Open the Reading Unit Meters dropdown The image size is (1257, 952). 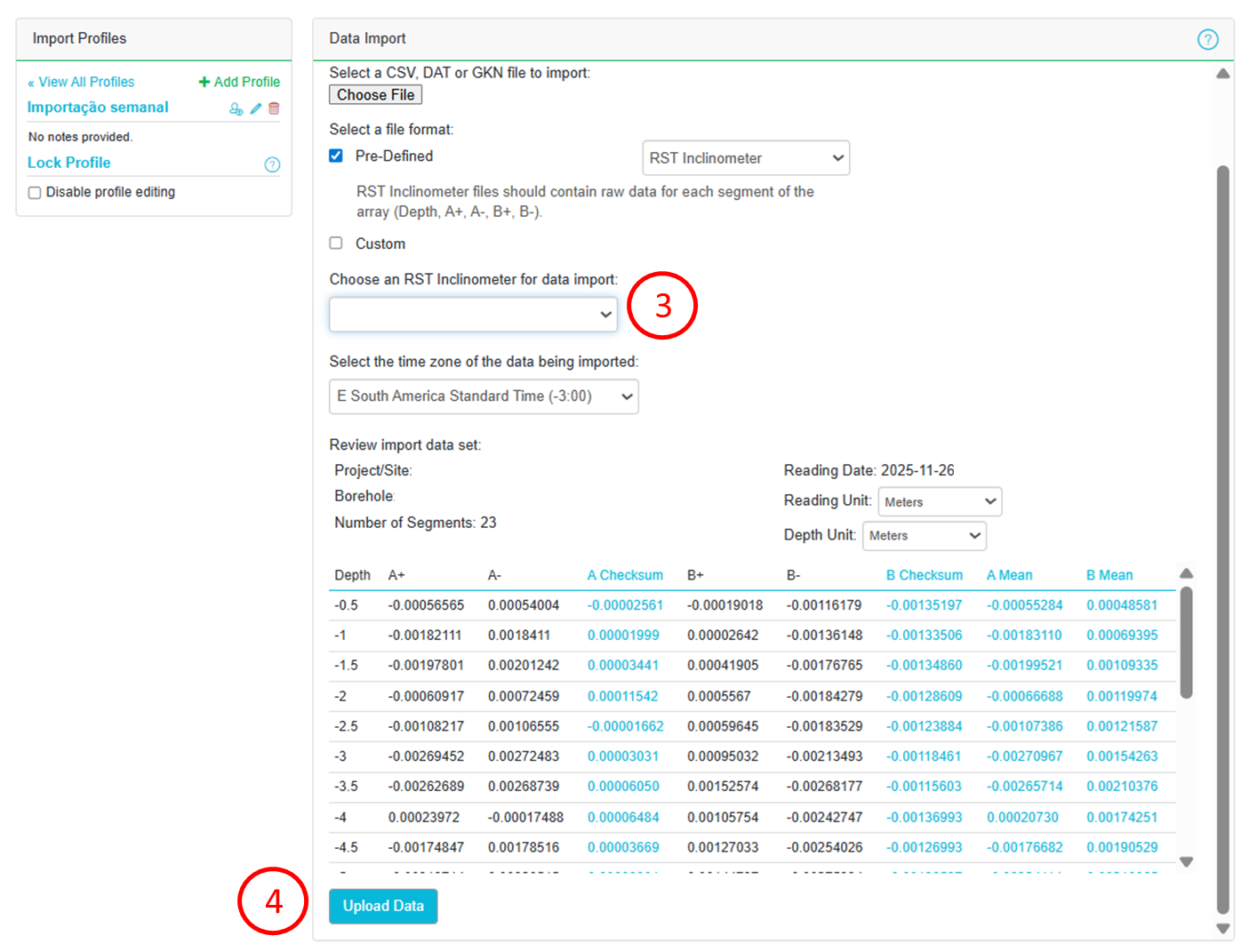(940, 501)
